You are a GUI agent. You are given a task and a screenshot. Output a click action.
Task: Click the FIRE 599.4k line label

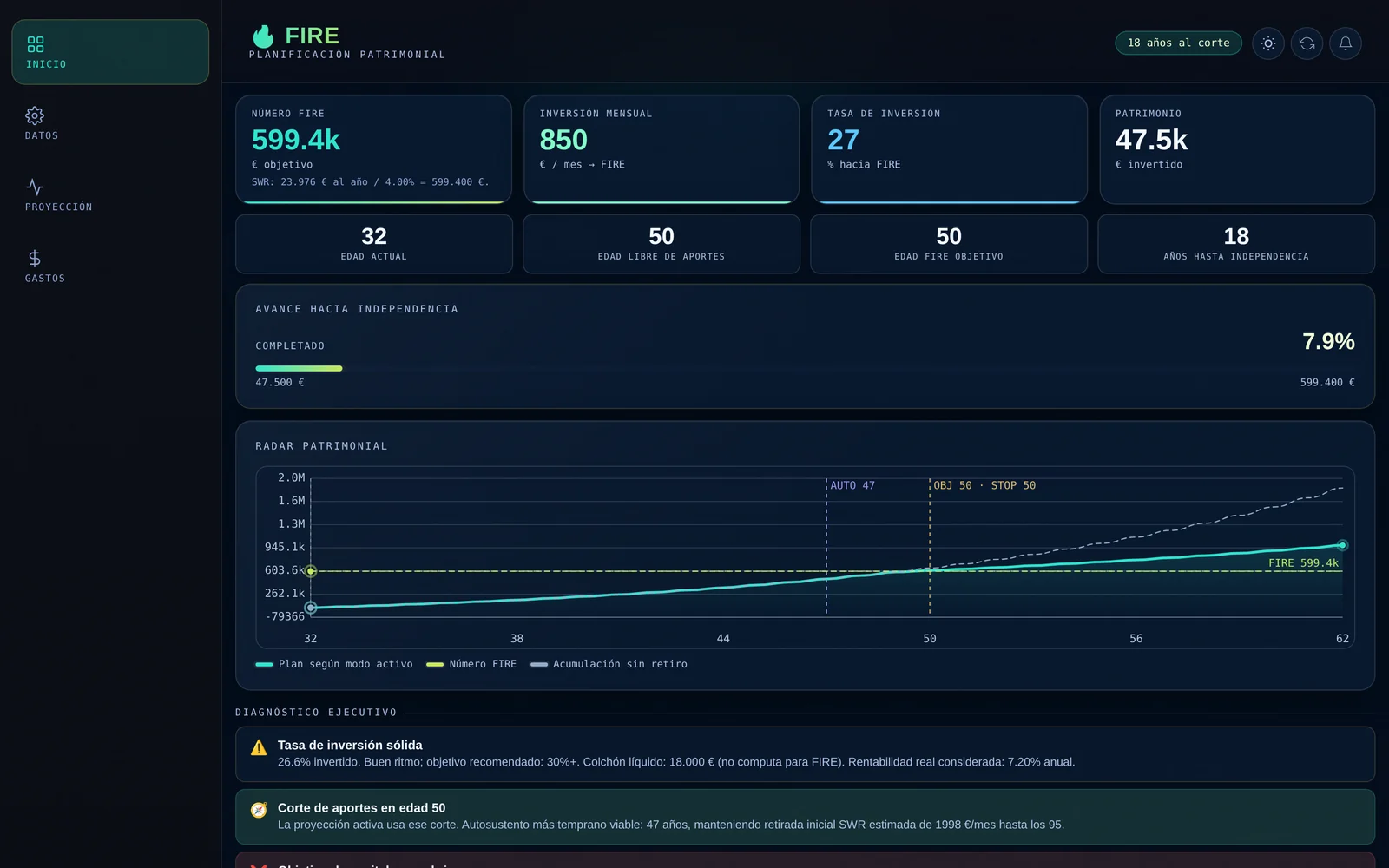pos(1303,562)
